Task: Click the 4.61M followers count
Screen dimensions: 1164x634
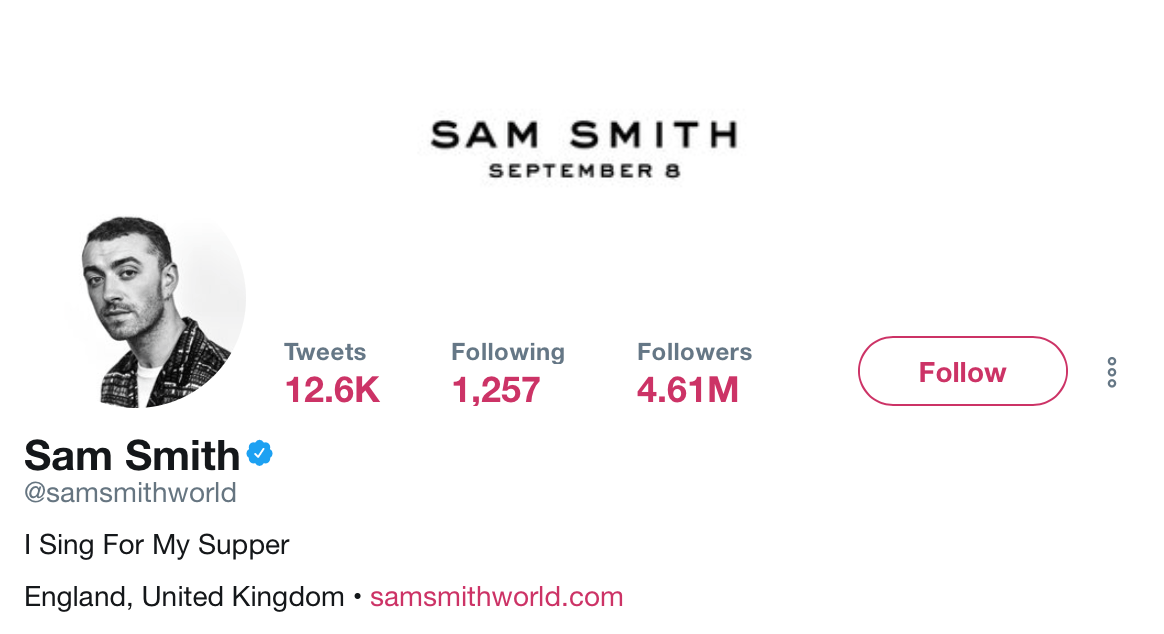Action: click(x=688, y=389)
